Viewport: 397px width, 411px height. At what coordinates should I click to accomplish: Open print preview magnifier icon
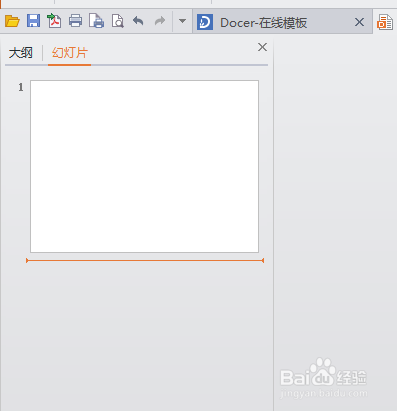coord(118,21)
